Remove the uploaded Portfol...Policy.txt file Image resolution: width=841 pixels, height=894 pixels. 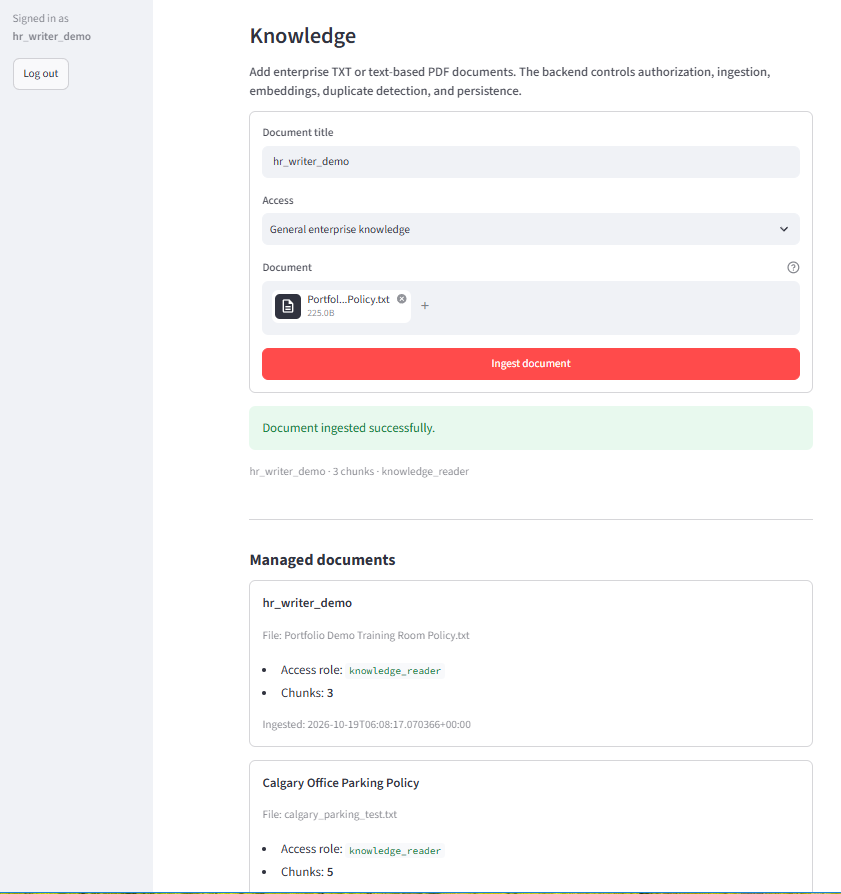(x=402, y=299)
